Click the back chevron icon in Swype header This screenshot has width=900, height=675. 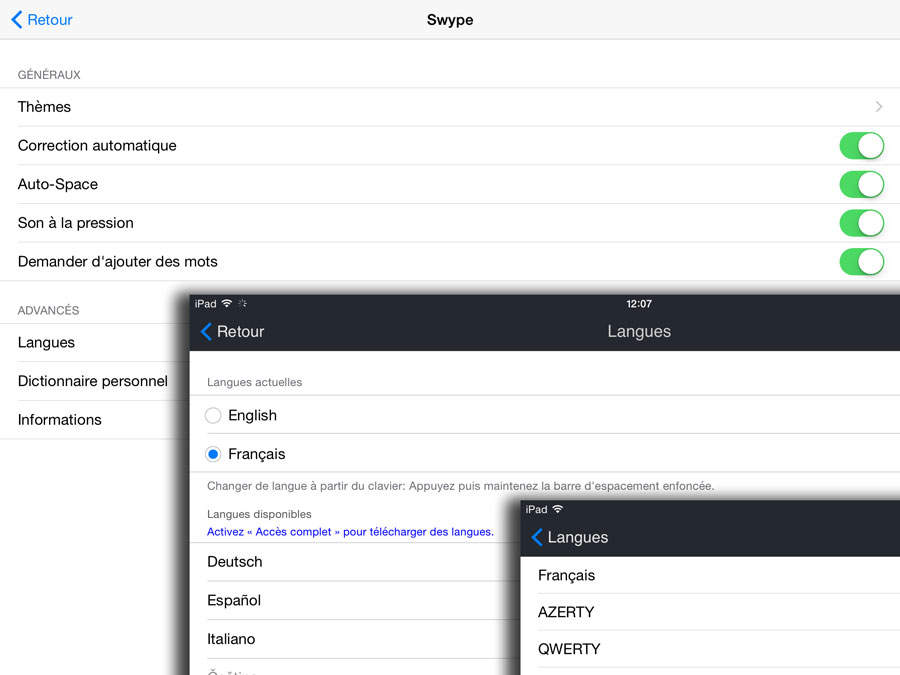click(x=17, y=20)
